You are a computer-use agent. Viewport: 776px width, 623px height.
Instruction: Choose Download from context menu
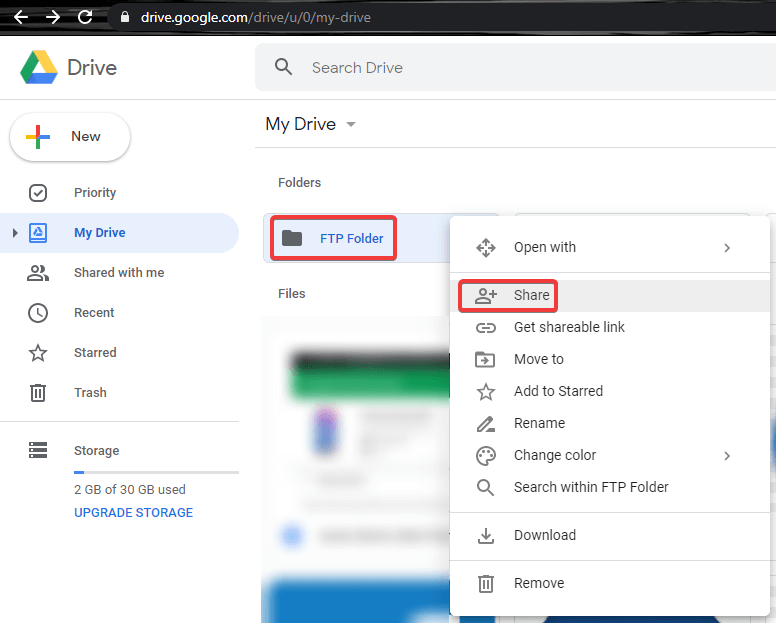610,535
